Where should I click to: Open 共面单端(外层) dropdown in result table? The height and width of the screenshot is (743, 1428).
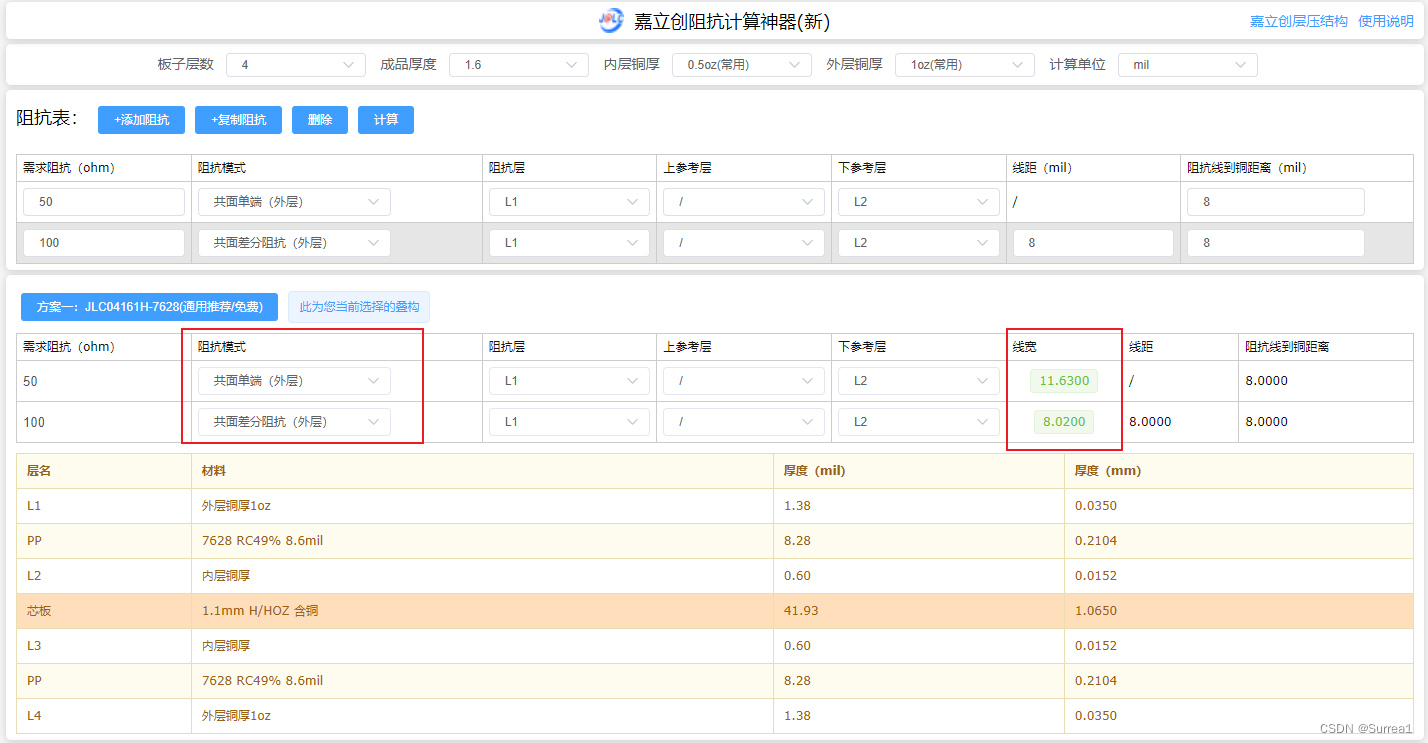(x=294, y=381)
